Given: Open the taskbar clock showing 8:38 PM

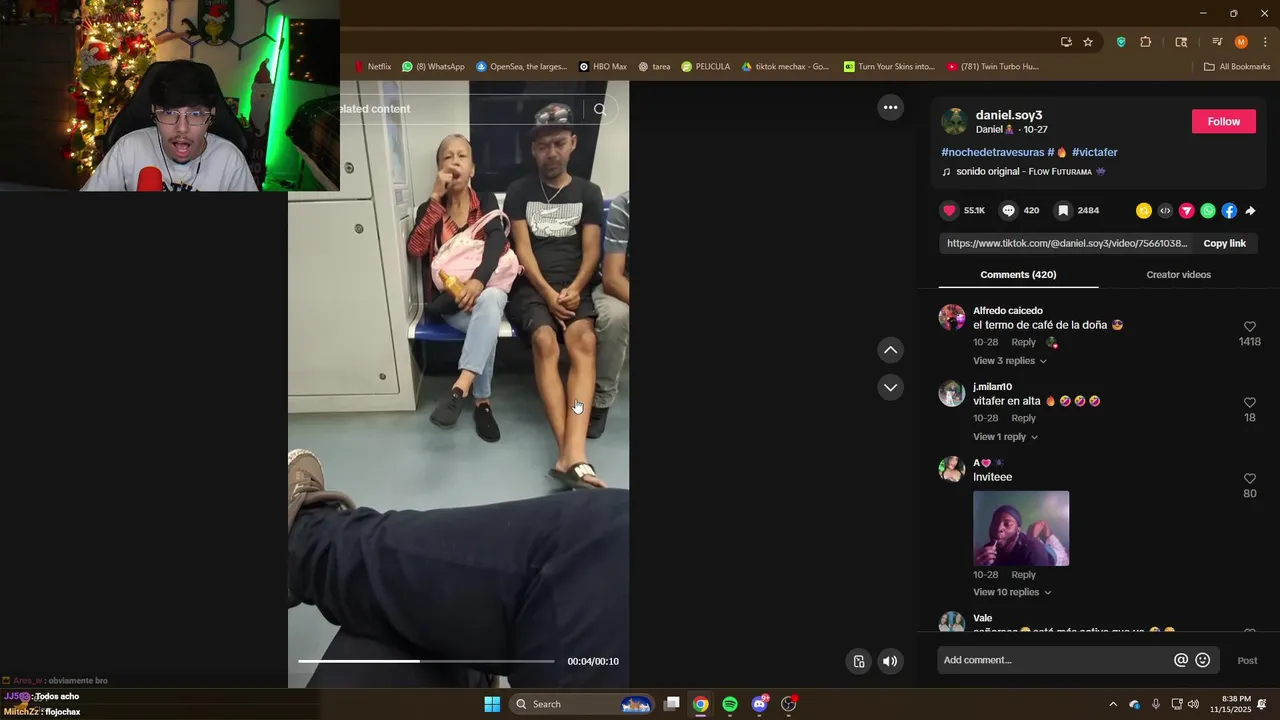Looking at the screenshot, I should tap(1230, 704).
